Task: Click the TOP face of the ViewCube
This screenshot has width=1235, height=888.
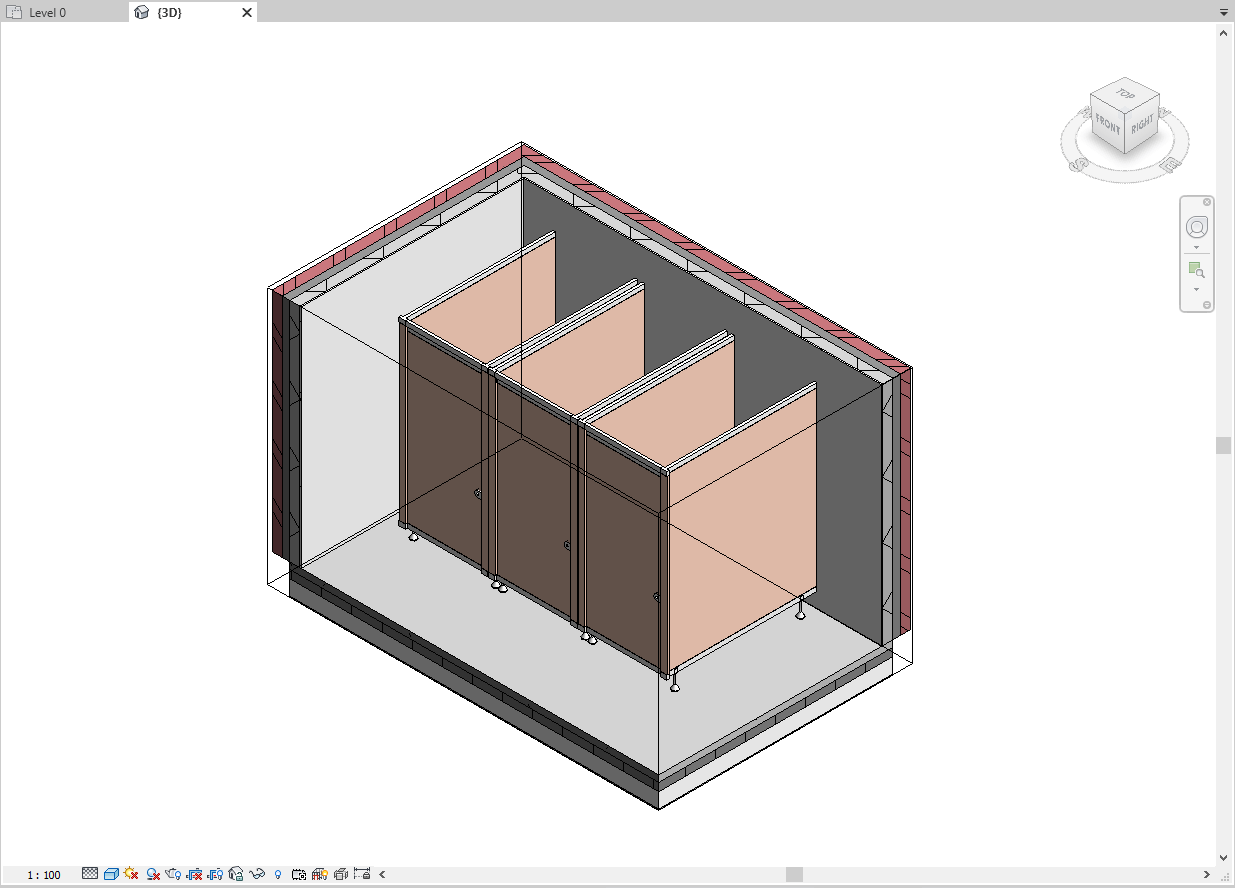Action: pos(1124,93)
